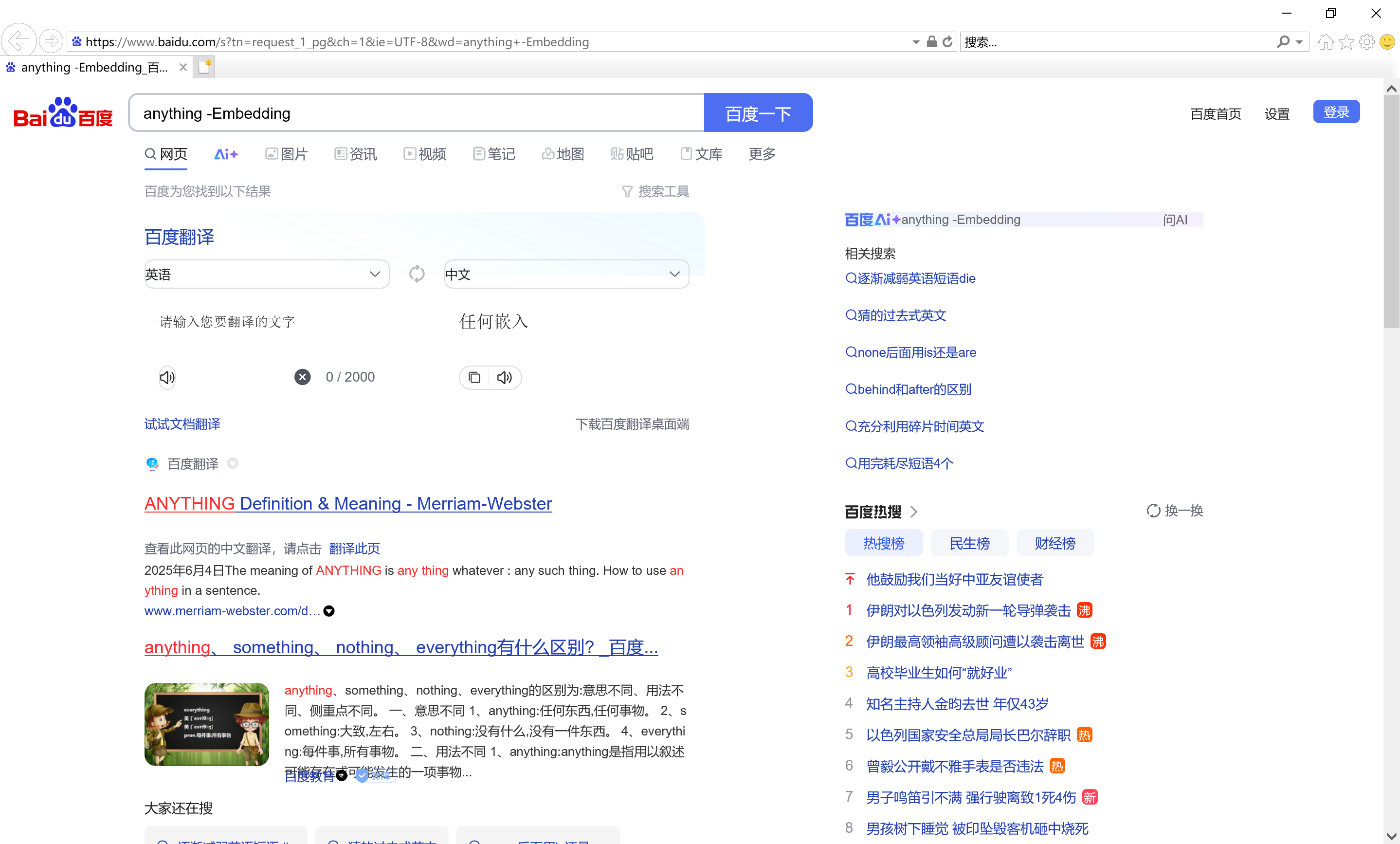Click the 换一换 refresh icon
The height and width of the screenshot is (844, 1400).
pyautogui.click(x=1153, y=511)
